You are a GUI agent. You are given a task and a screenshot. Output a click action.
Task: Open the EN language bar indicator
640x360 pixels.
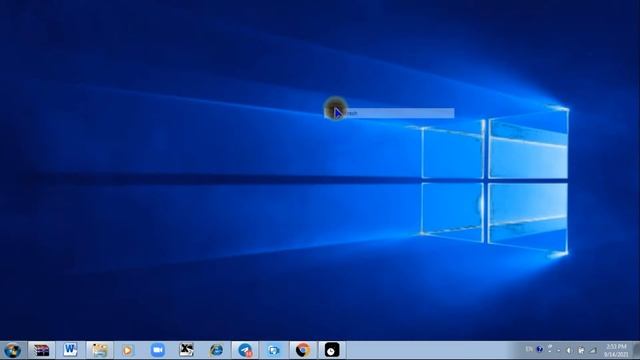(529, 349)
